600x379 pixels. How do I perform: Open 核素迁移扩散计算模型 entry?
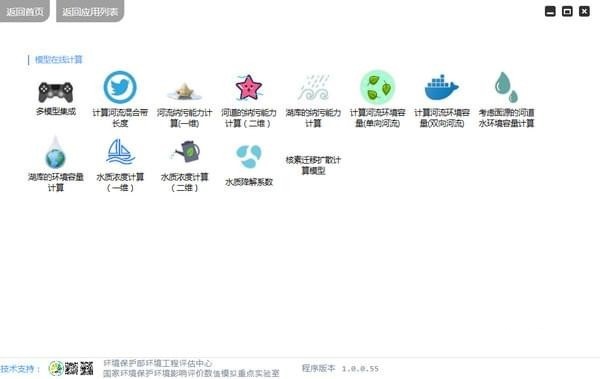pos(313,165)
